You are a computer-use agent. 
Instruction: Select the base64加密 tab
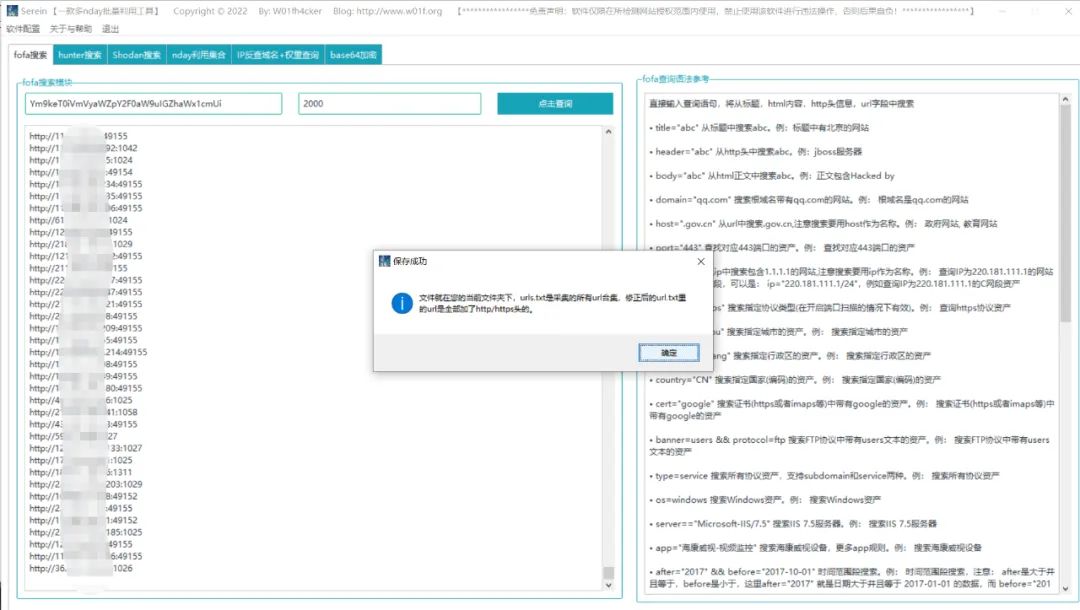pyautogui.click(x=353, y=55)
